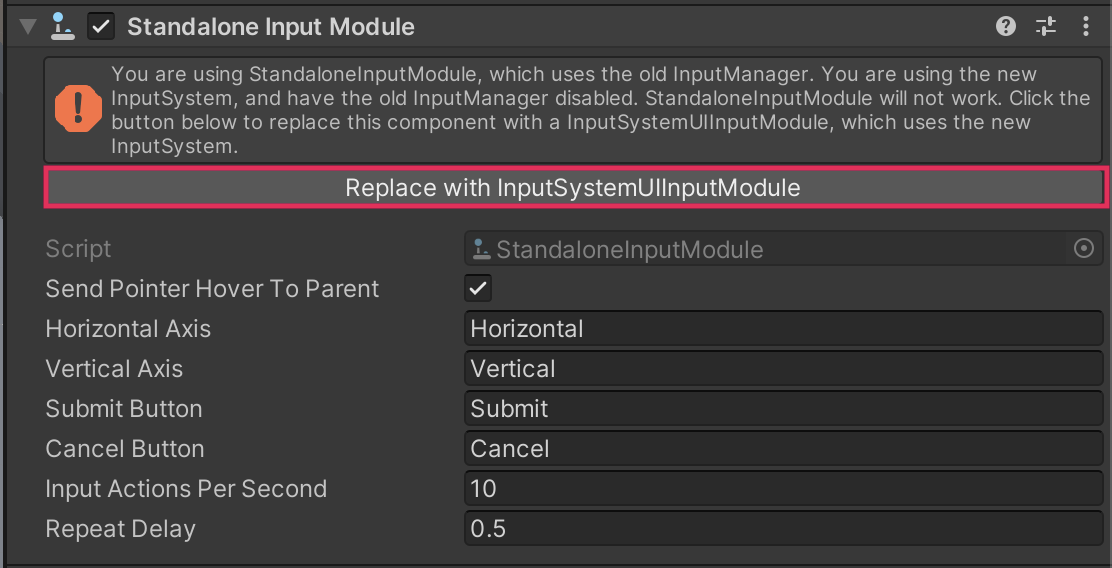1112x568 pixels.
Task: Open the component help reference icon
Action: pyautogui.click(x=1006, y=27)
